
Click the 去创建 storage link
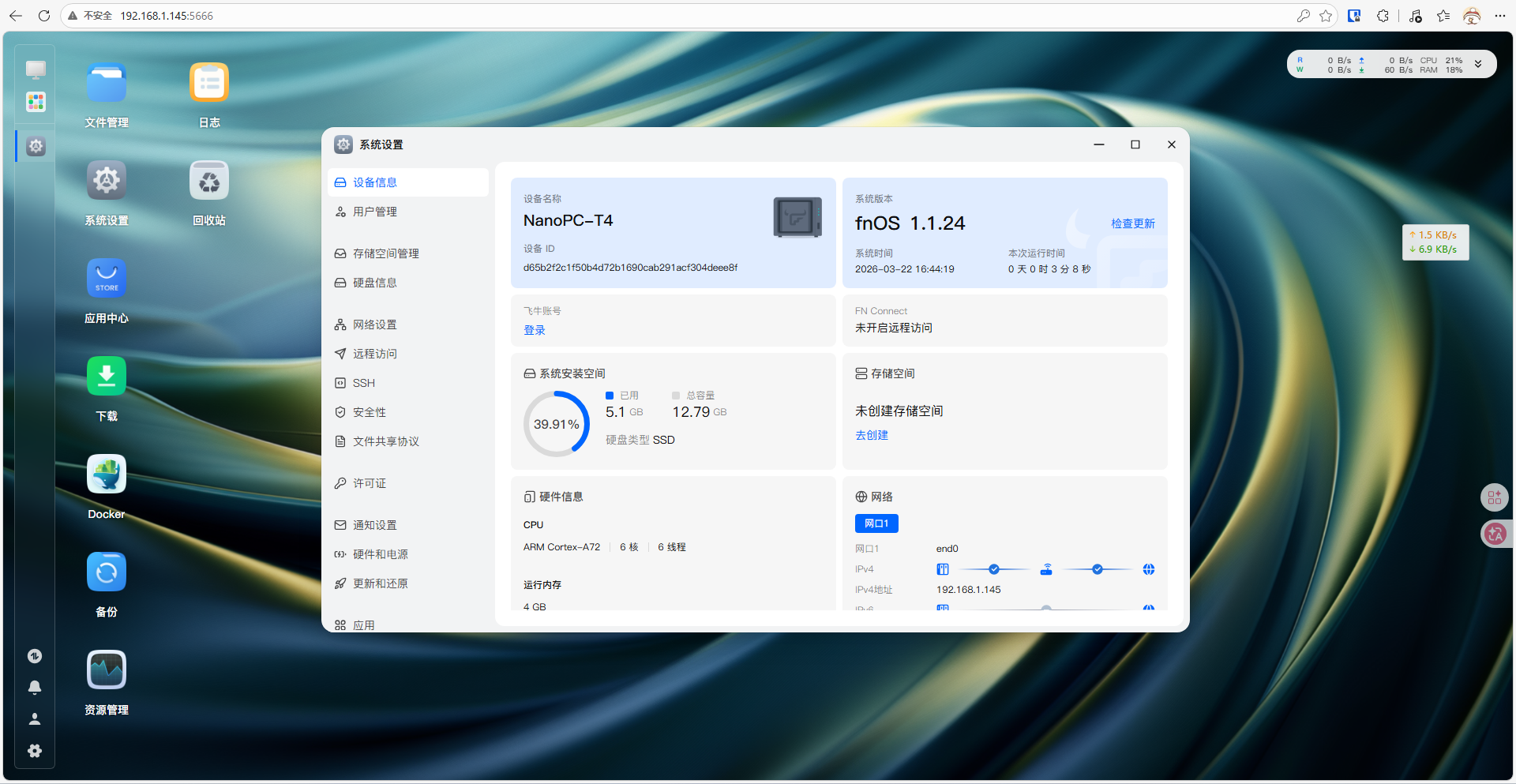coord(872,435)
